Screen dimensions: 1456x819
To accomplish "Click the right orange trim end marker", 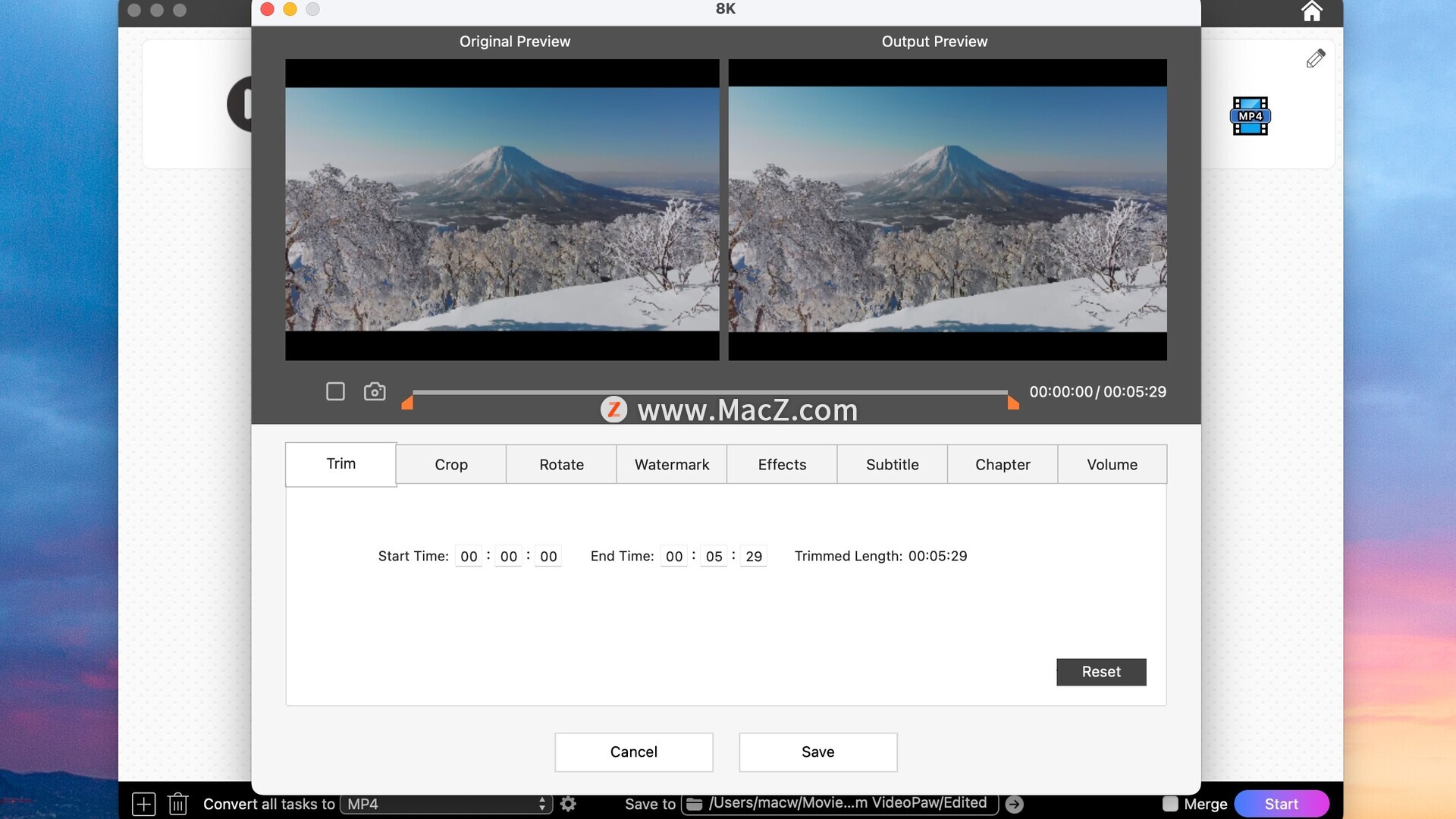I will (1013, 403).
